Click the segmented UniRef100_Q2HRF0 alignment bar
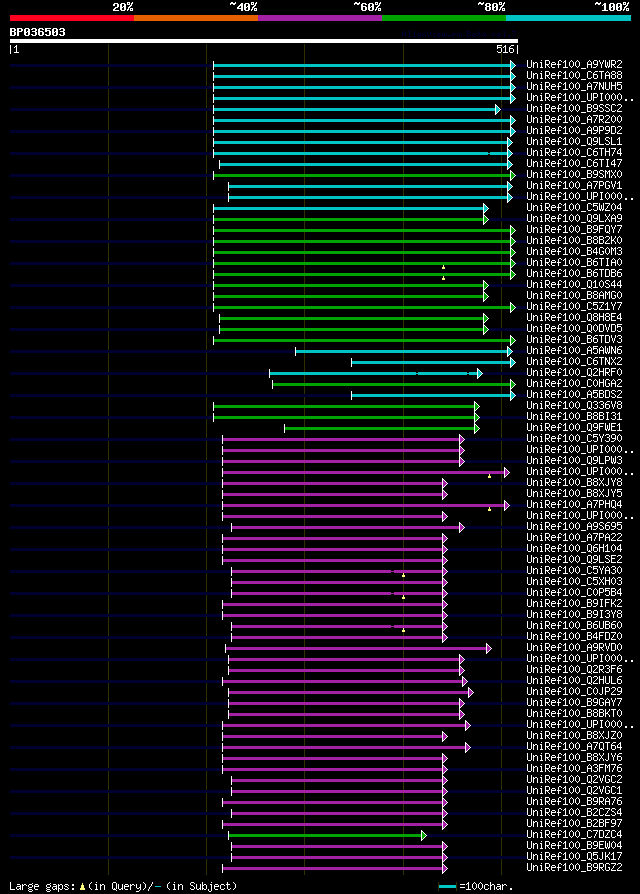The width and height of the screenshot is (640, 894). (376, 373)
